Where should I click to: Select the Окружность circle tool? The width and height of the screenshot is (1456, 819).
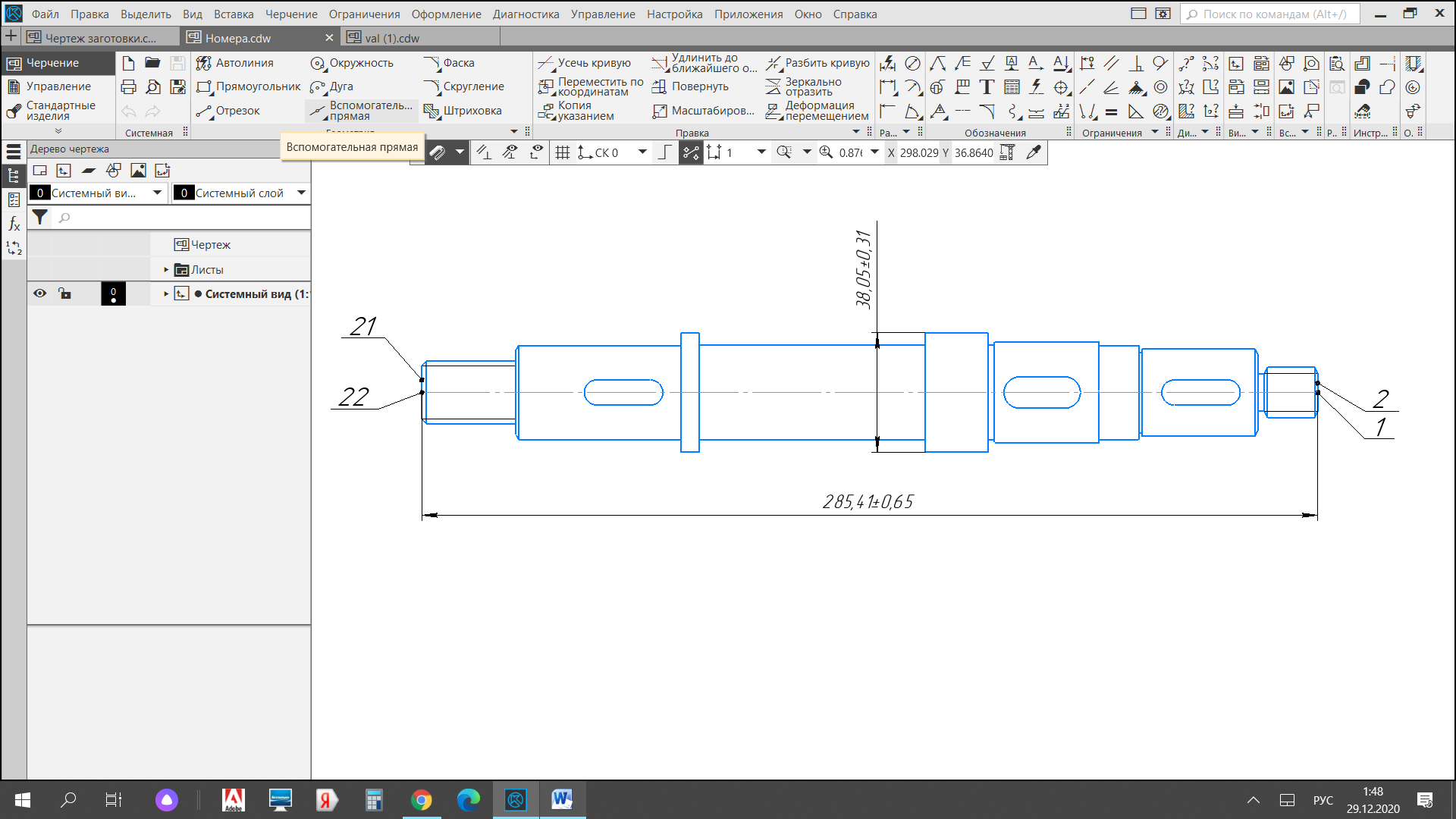(x=352, y=63)
